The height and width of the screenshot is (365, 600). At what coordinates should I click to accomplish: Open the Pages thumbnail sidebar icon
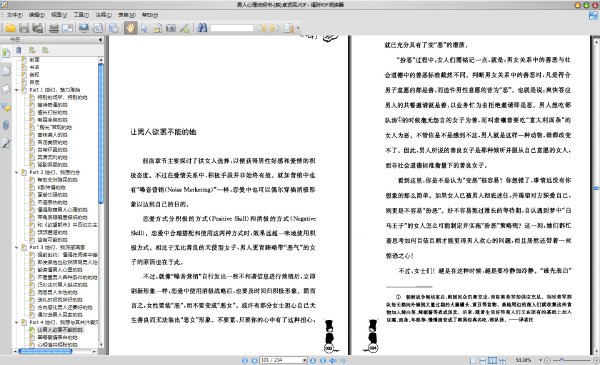coord(6,71)
